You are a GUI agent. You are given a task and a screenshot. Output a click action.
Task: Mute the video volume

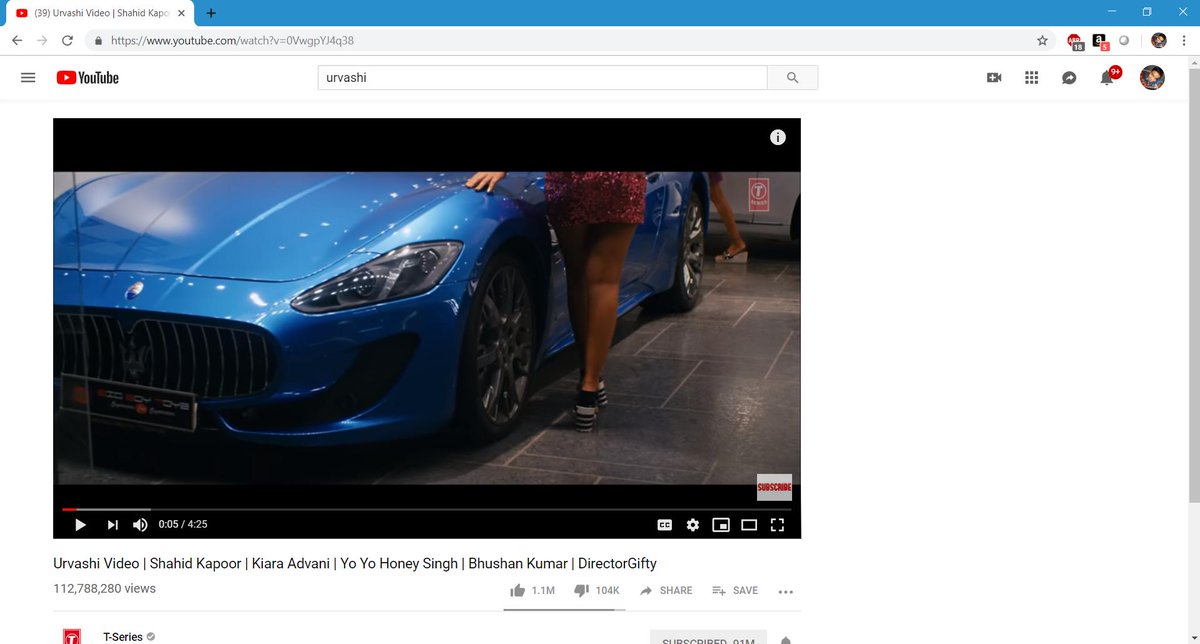pyautogui.click(x=140, y=524)
